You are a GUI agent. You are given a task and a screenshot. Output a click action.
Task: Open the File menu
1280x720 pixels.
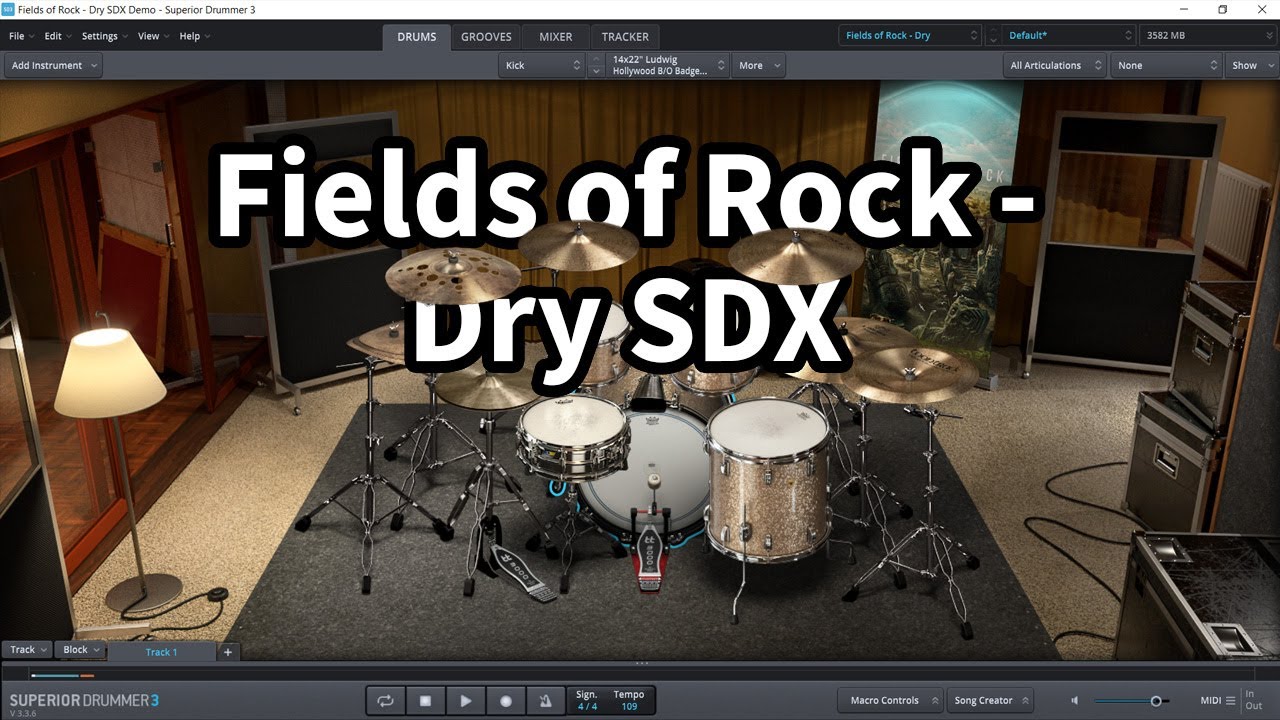click(x=21, y=36)
